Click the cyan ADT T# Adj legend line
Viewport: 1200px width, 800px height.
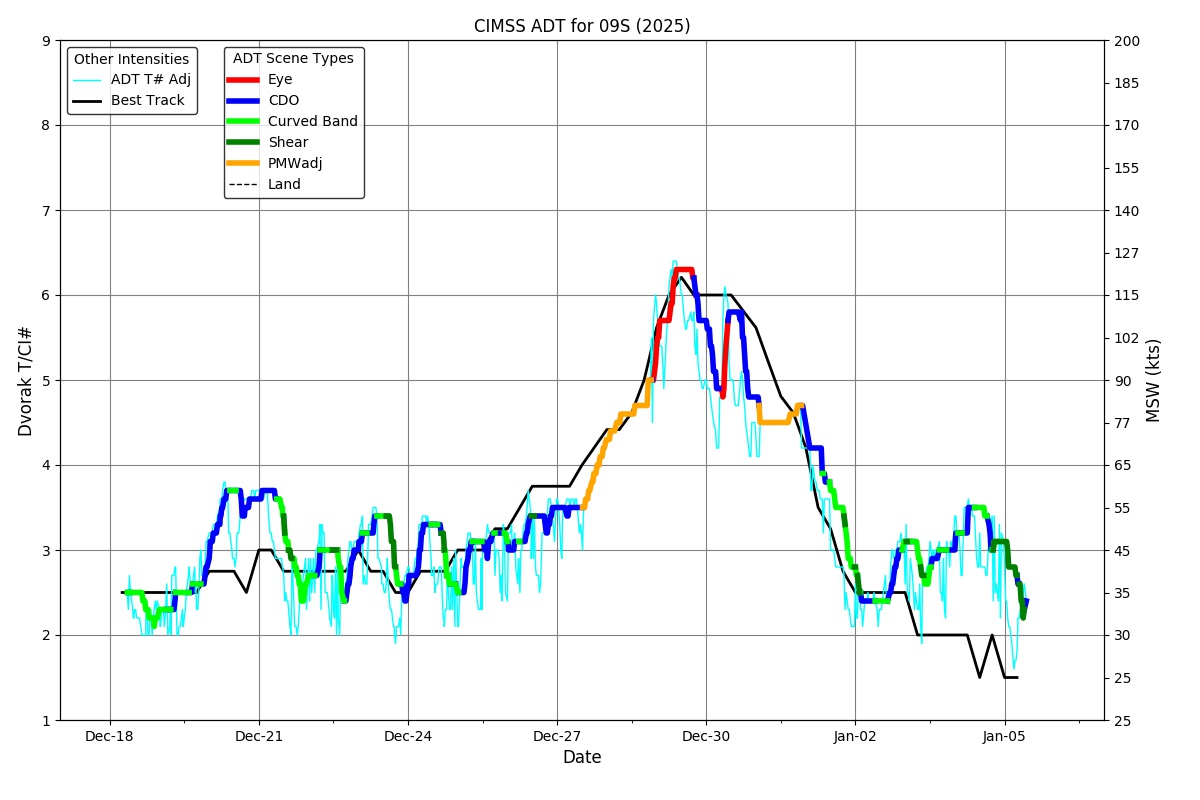[x=87, y=80]
